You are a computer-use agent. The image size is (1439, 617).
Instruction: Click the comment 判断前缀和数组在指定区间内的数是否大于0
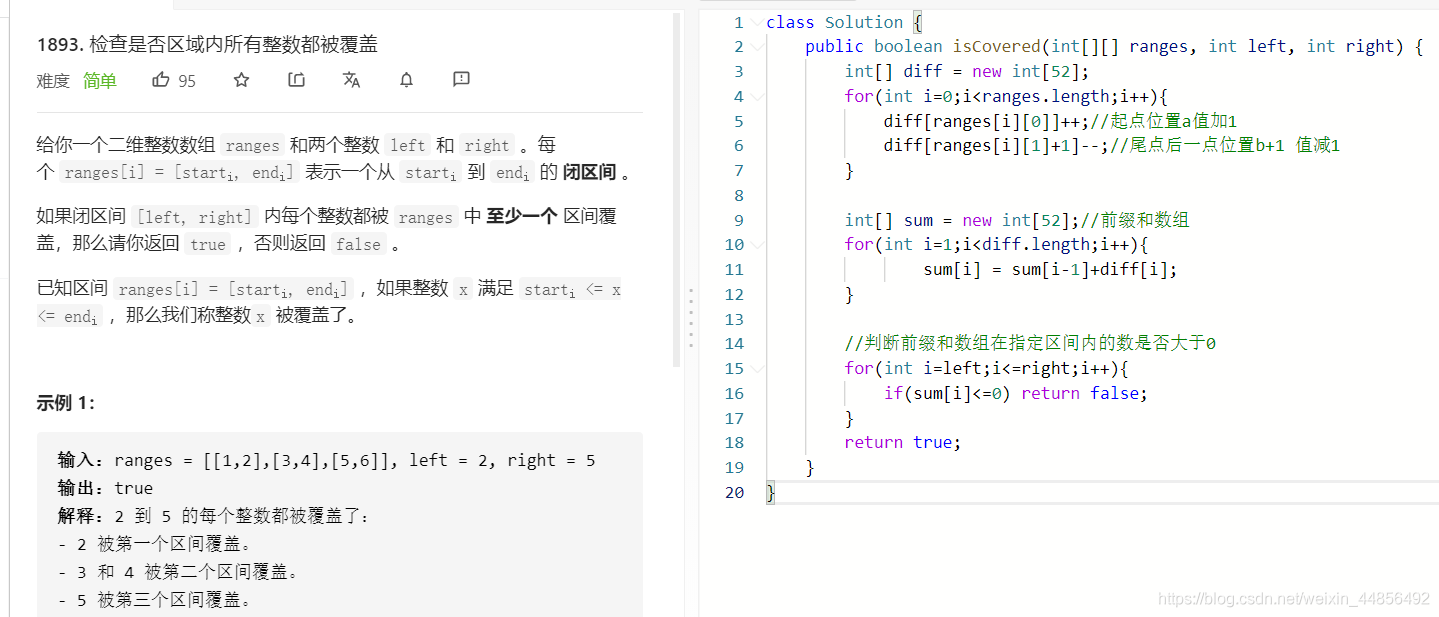tap(1030, 344)
